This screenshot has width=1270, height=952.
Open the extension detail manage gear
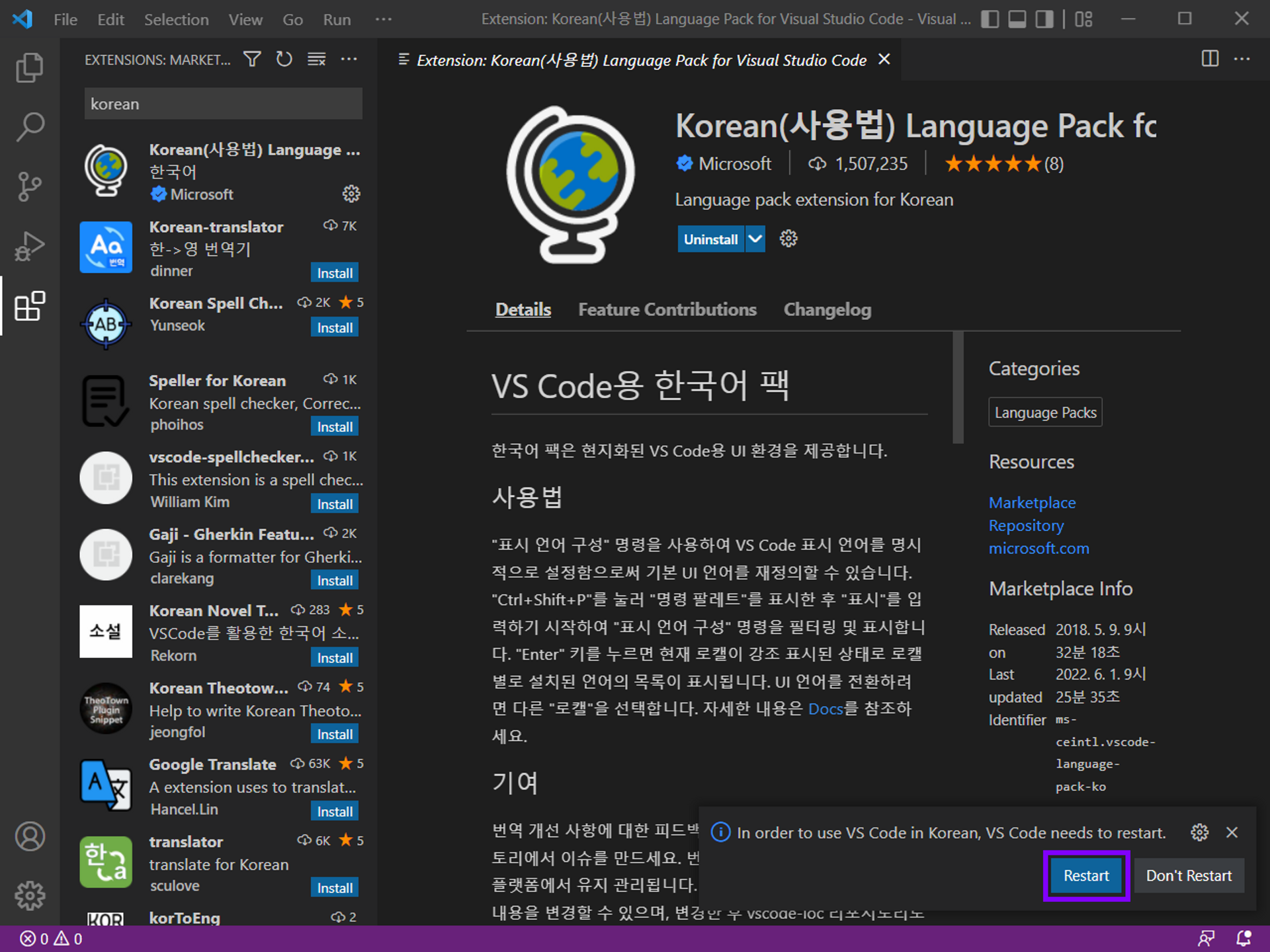788,239
